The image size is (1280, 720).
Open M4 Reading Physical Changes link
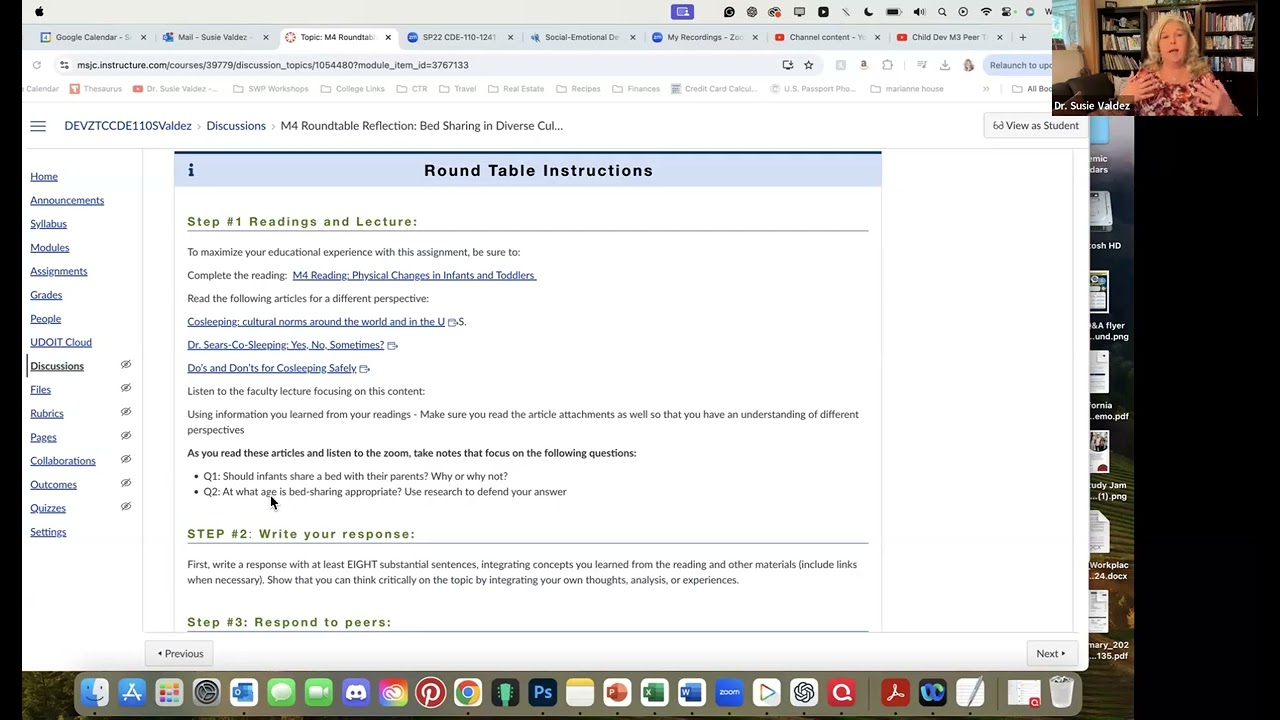pyautogui.click(x=414, y=275)
